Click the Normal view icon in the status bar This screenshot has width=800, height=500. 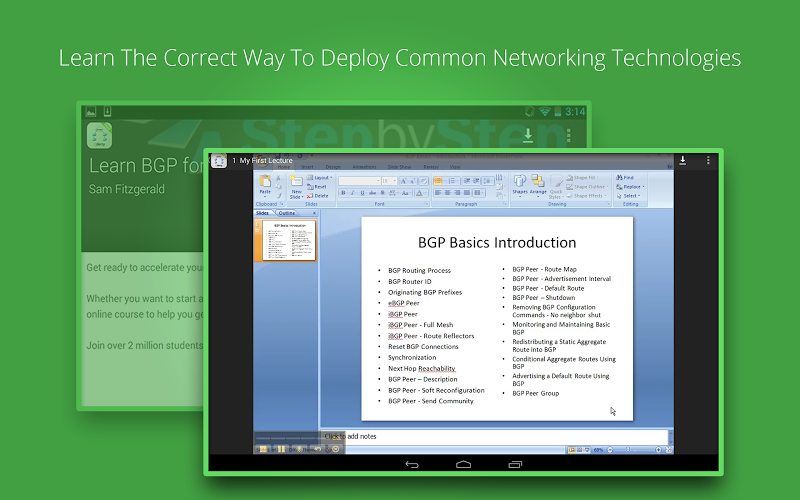click(571, 450)
